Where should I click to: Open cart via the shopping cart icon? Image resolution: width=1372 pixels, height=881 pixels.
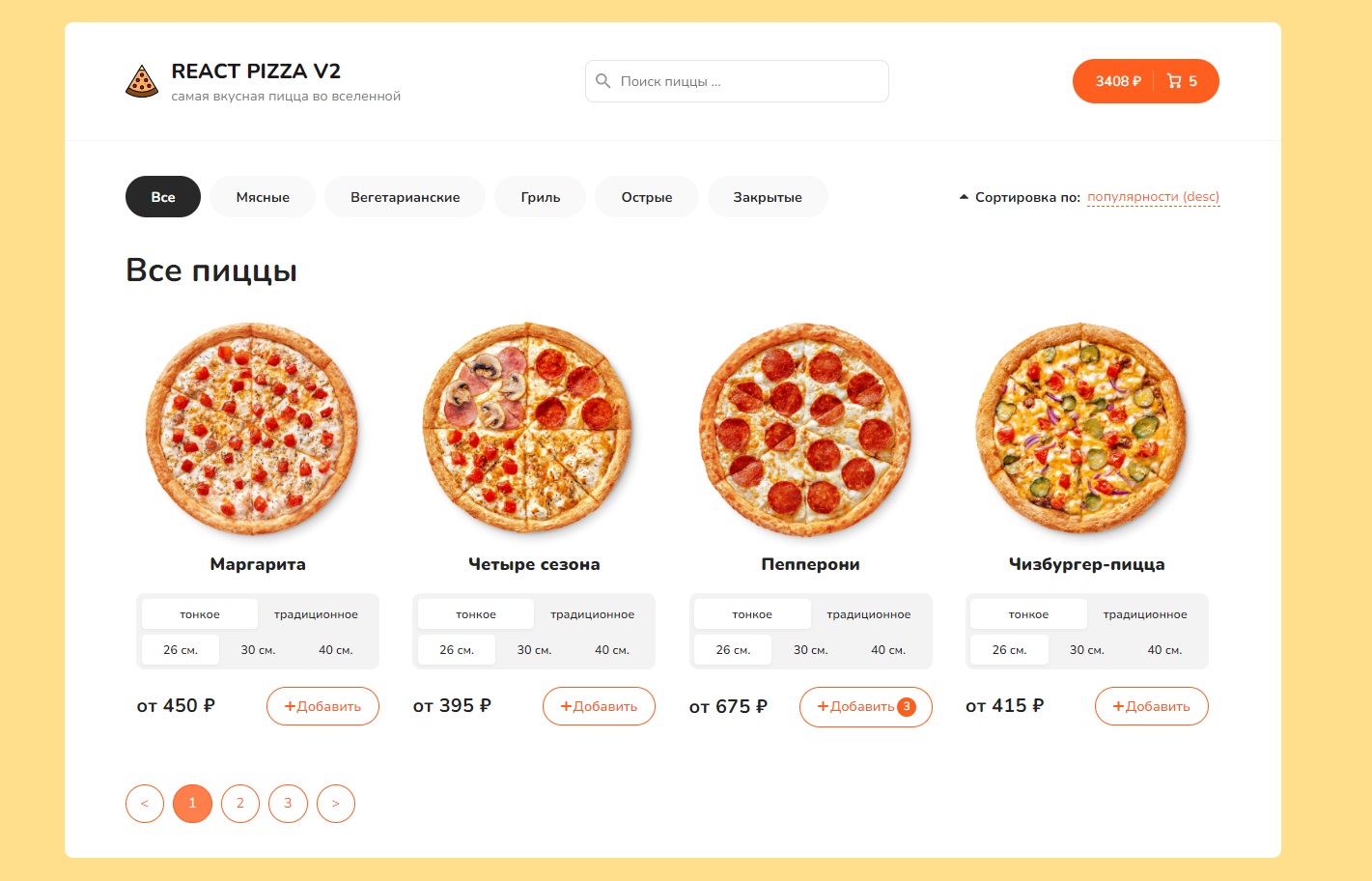click(x=1174, y=81)
